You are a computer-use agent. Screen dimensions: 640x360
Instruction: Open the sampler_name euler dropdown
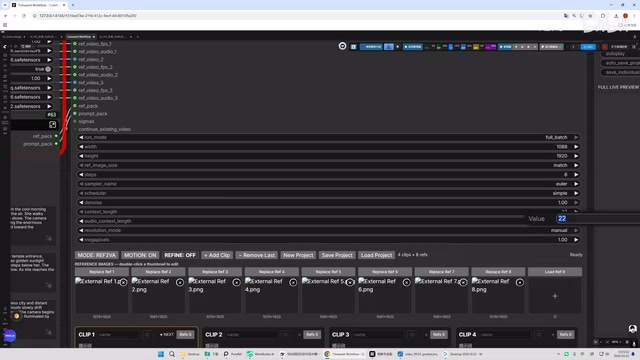pos(328,184)
